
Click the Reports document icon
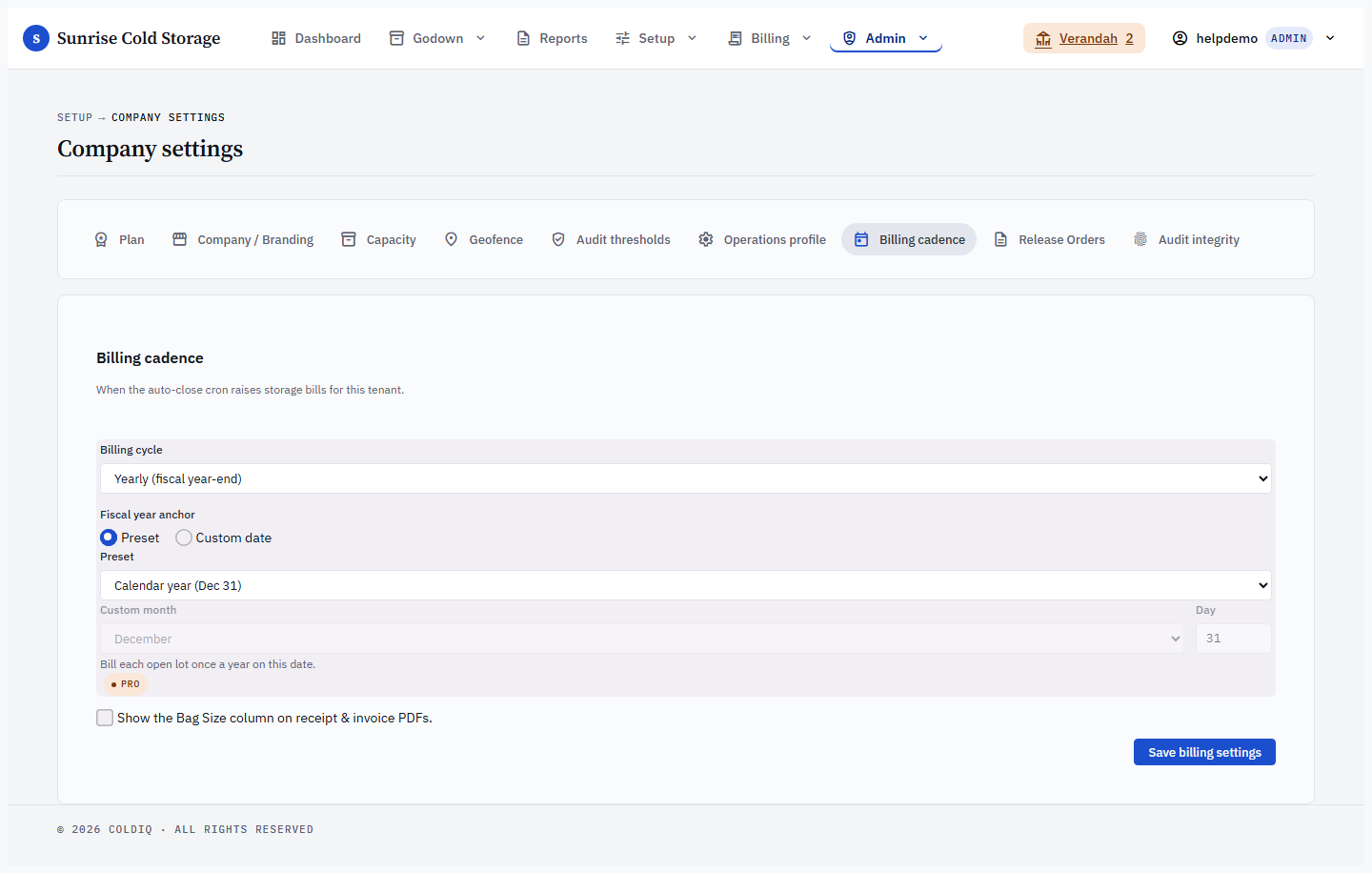523,38
